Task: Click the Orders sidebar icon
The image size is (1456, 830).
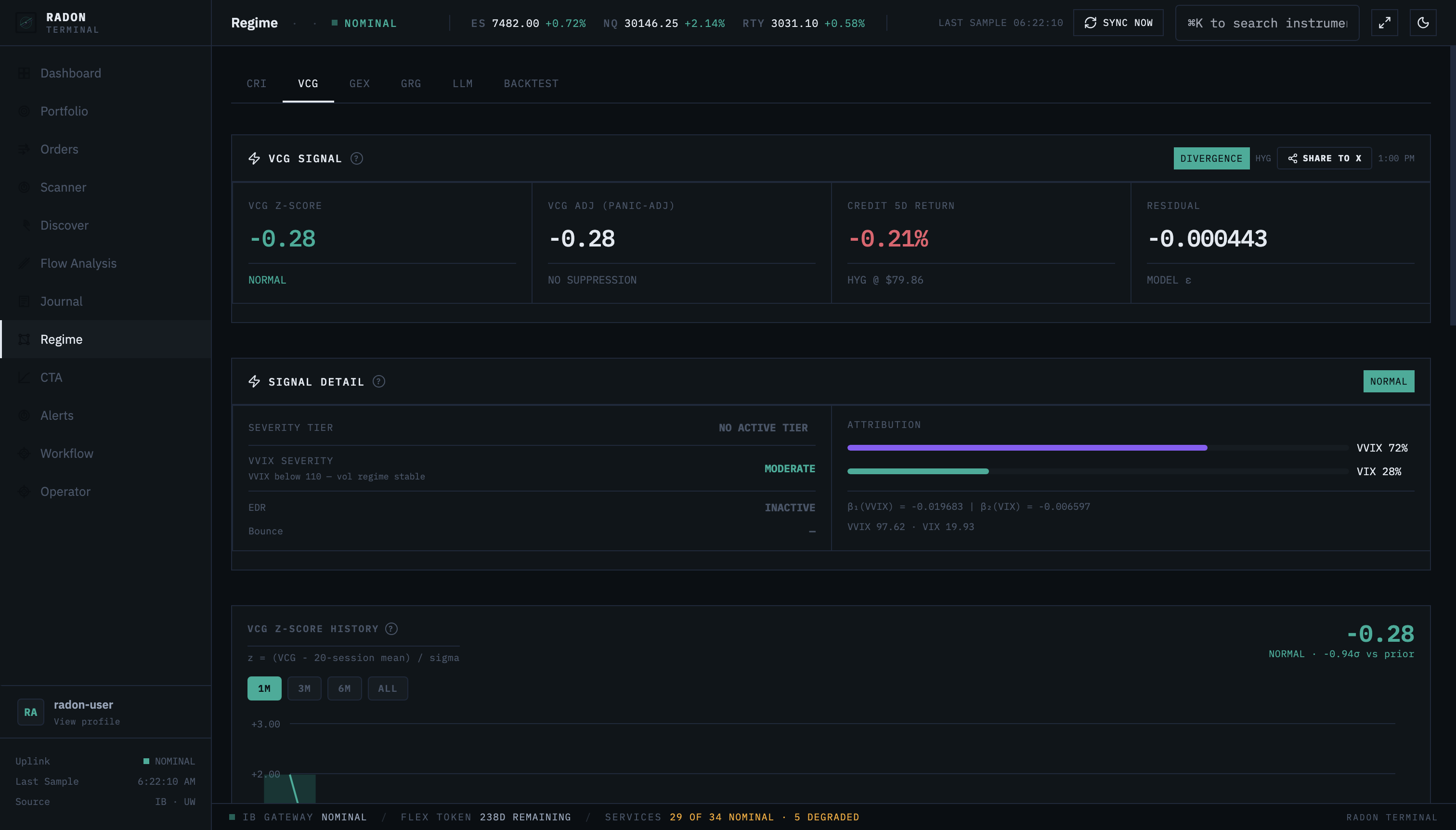Action: [x=24, y=149]
